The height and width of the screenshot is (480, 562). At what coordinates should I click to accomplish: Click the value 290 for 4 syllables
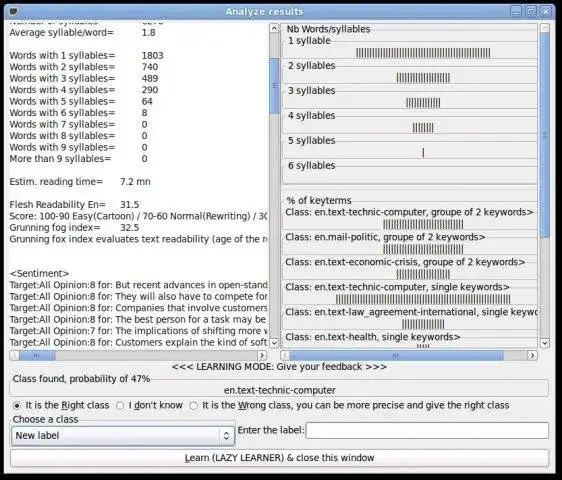150,90
